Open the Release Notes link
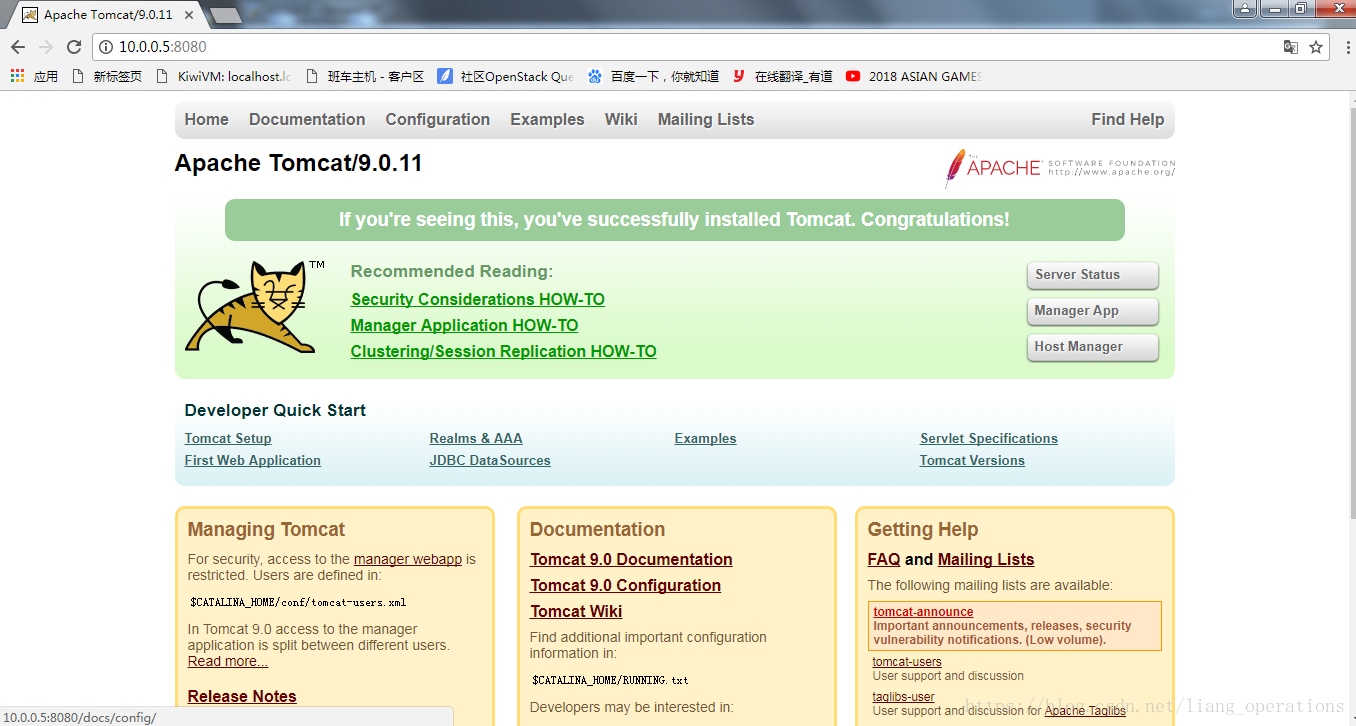The width and height of the screenshot is (1356, 726). tap(242, 697)
